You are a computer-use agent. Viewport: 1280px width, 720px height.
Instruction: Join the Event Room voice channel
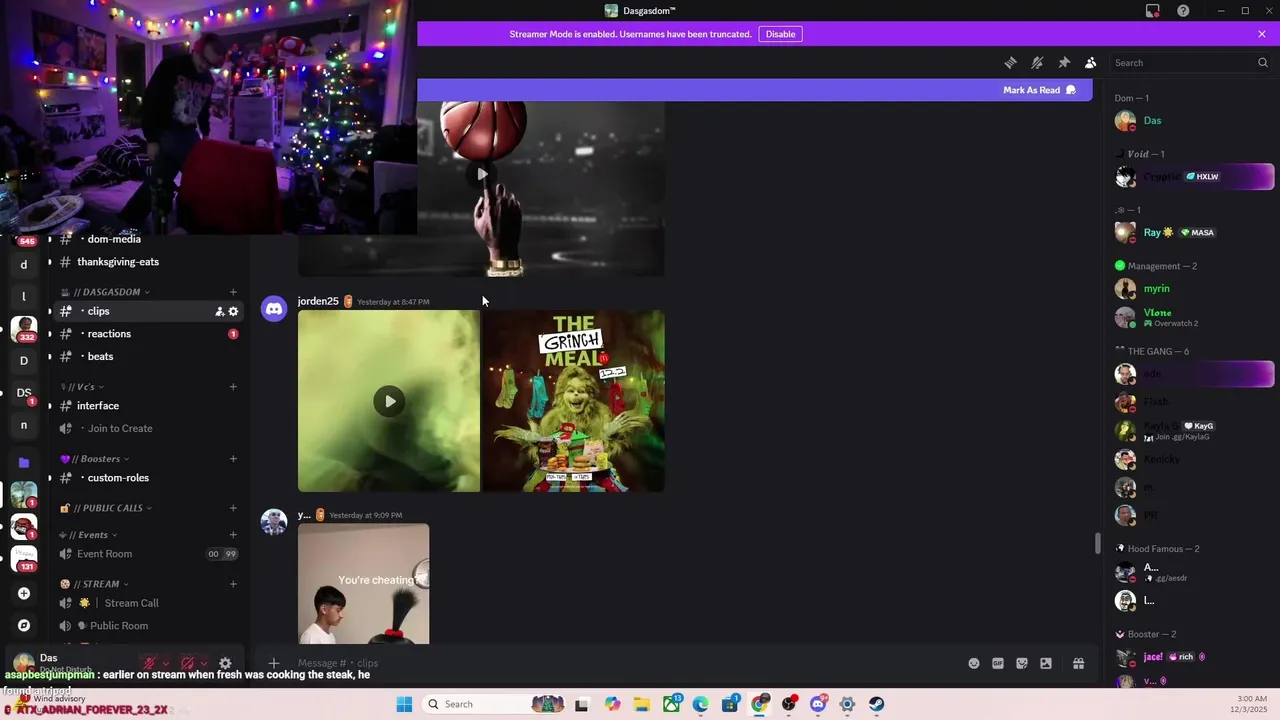(104, 554)
